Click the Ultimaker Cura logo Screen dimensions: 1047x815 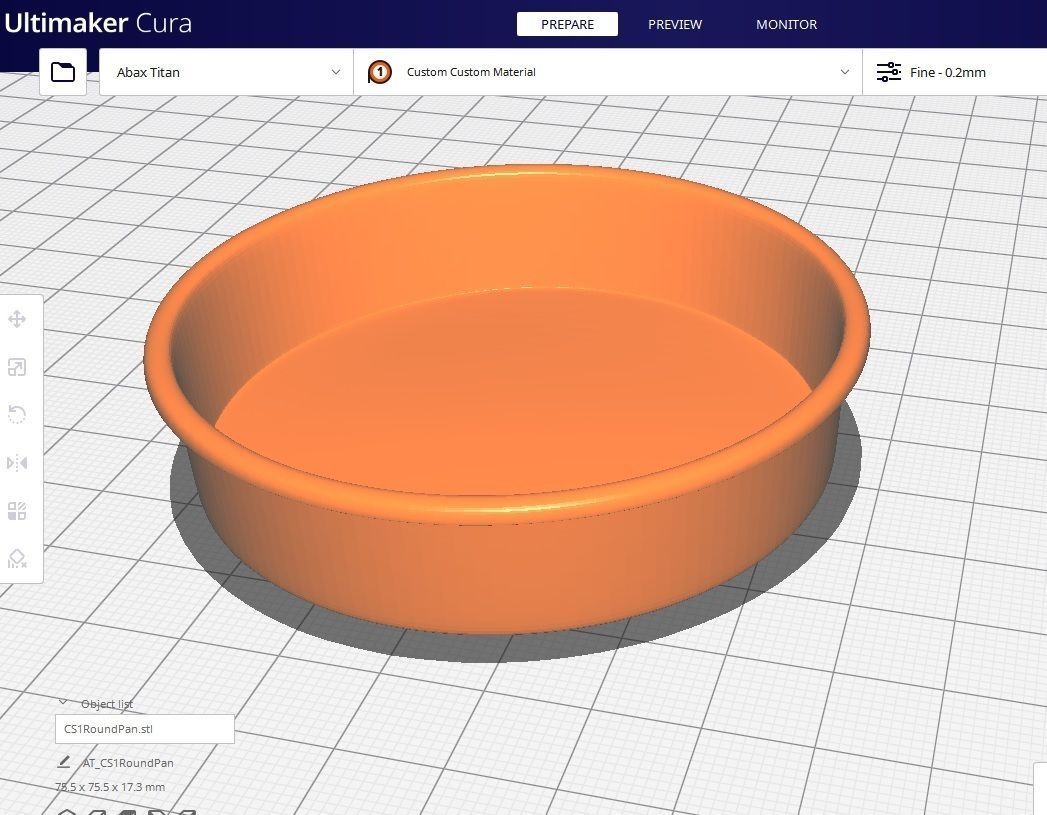coord(97,23)
